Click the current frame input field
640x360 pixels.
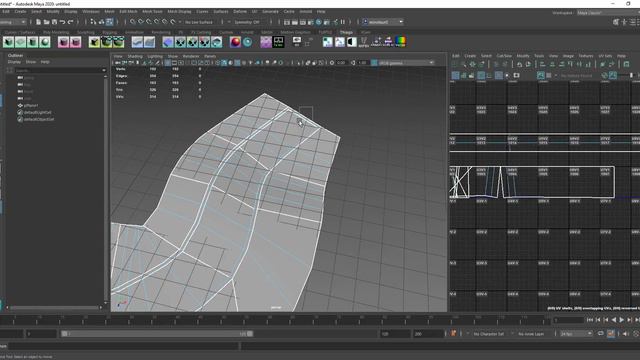[x=569, y=320]
